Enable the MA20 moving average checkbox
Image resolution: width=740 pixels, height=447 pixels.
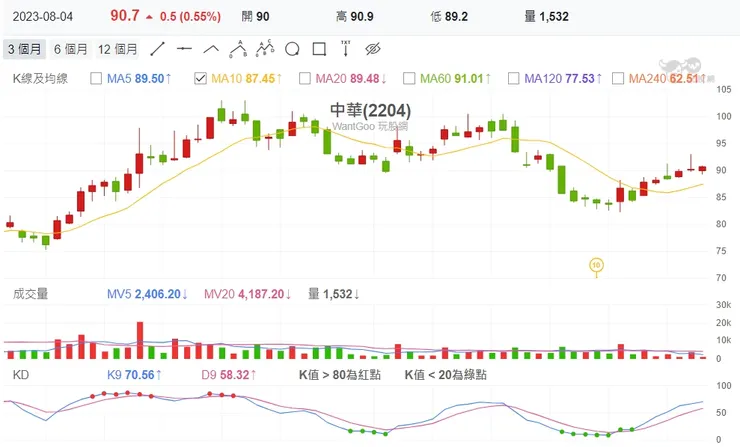[305, 78]
